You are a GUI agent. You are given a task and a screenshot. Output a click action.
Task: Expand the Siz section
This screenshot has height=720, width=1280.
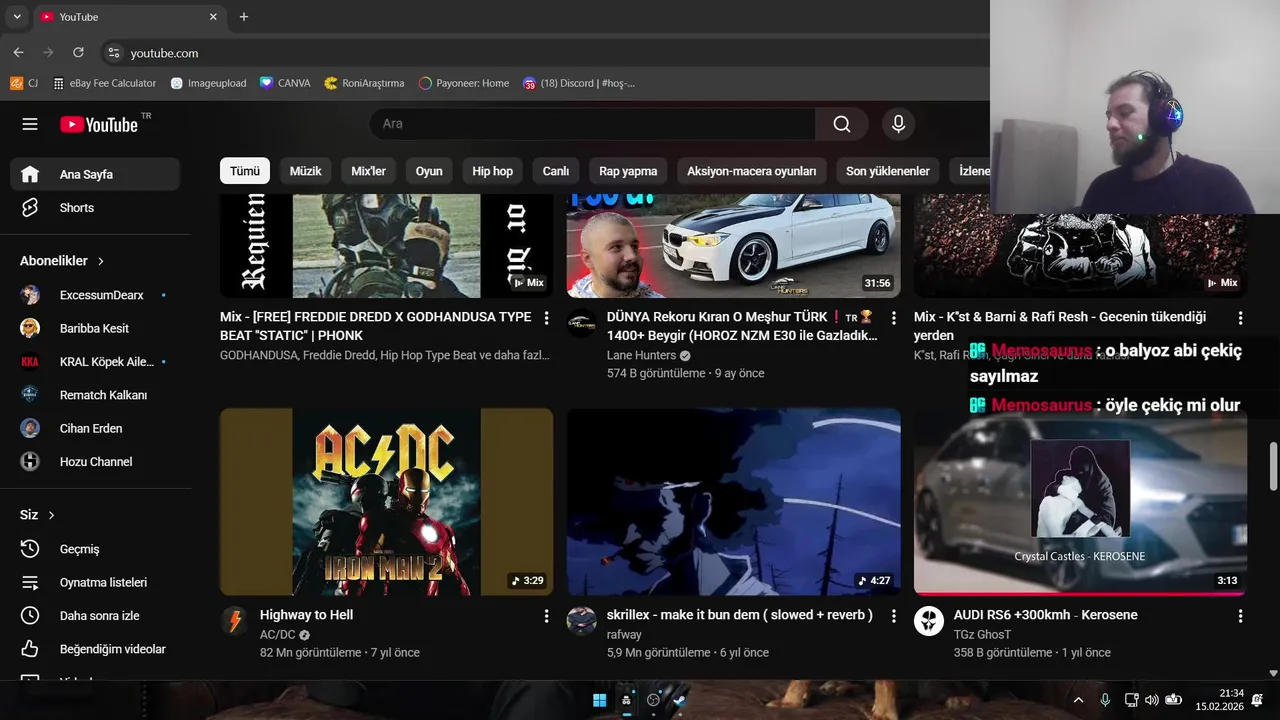37,515
